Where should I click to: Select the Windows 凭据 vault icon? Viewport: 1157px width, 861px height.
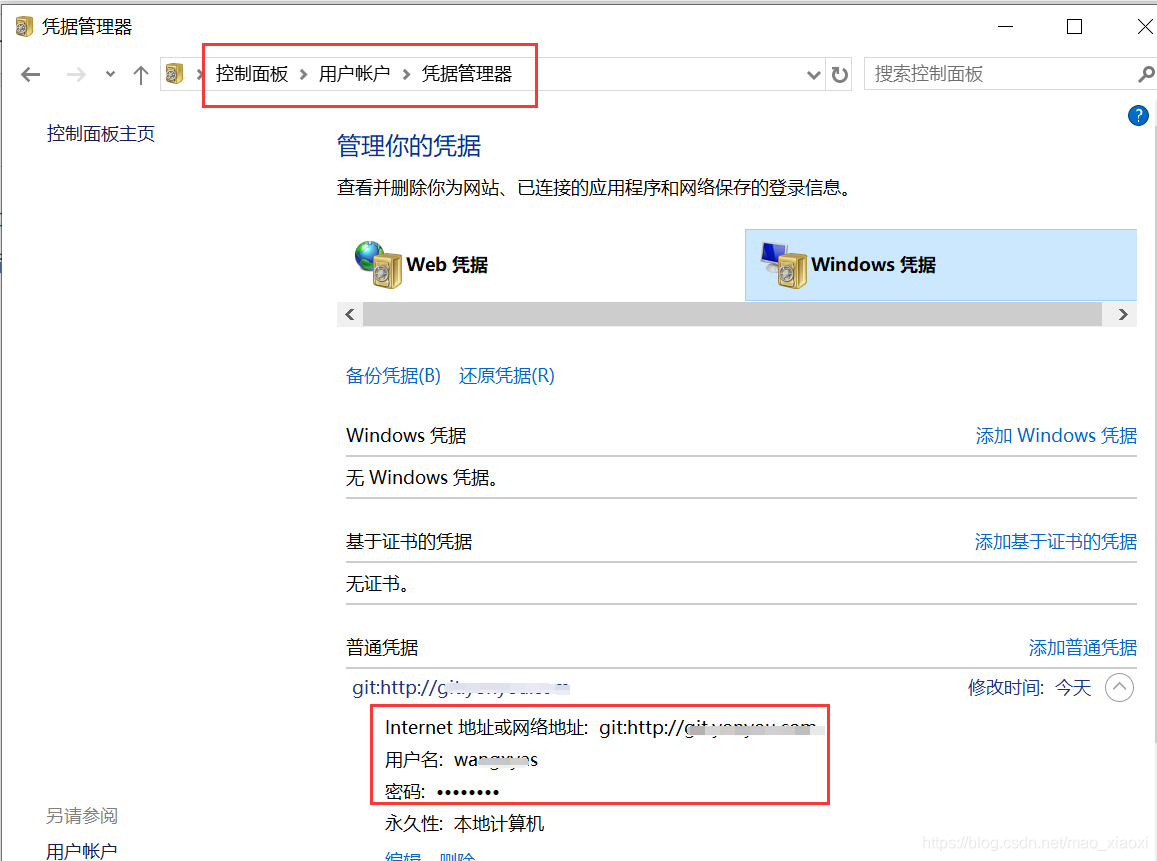point(785,265)
